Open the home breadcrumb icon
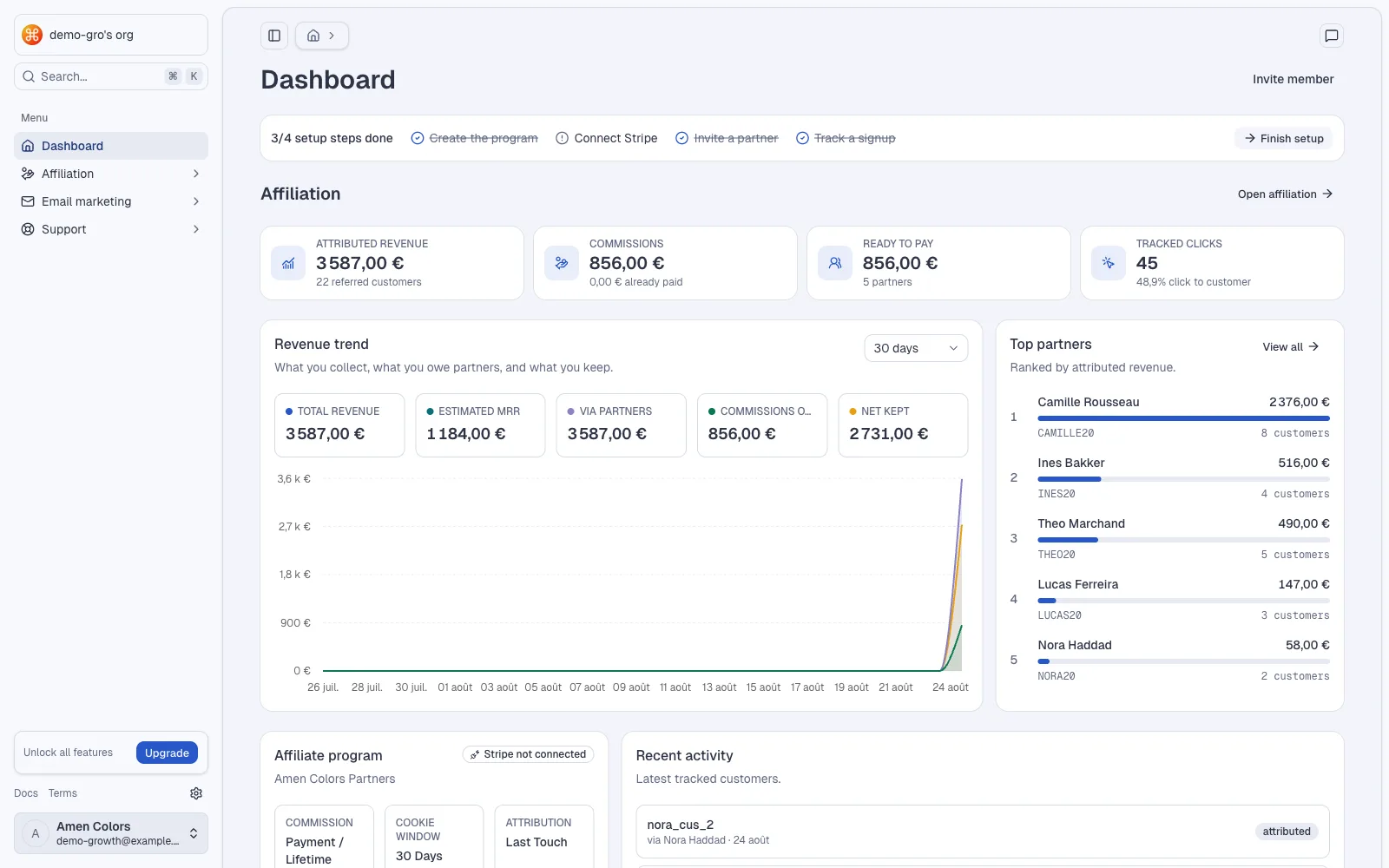 (313, 36)
